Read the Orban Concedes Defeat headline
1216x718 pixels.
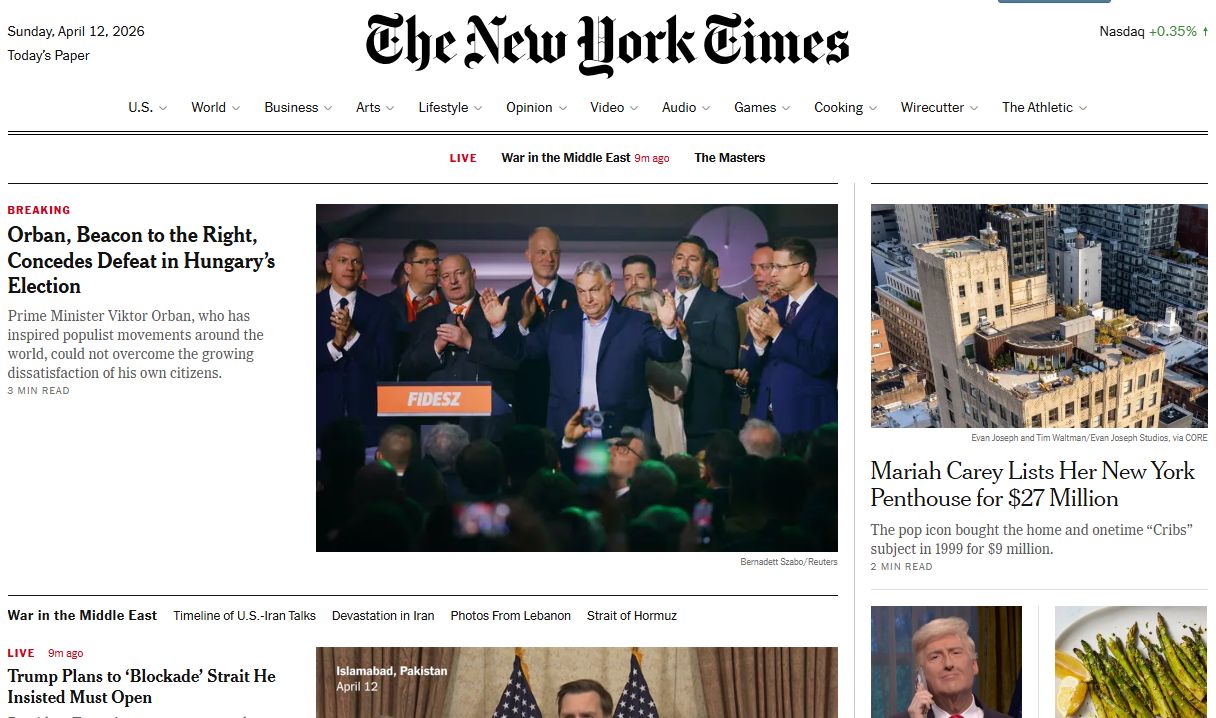tap(141, 261)
